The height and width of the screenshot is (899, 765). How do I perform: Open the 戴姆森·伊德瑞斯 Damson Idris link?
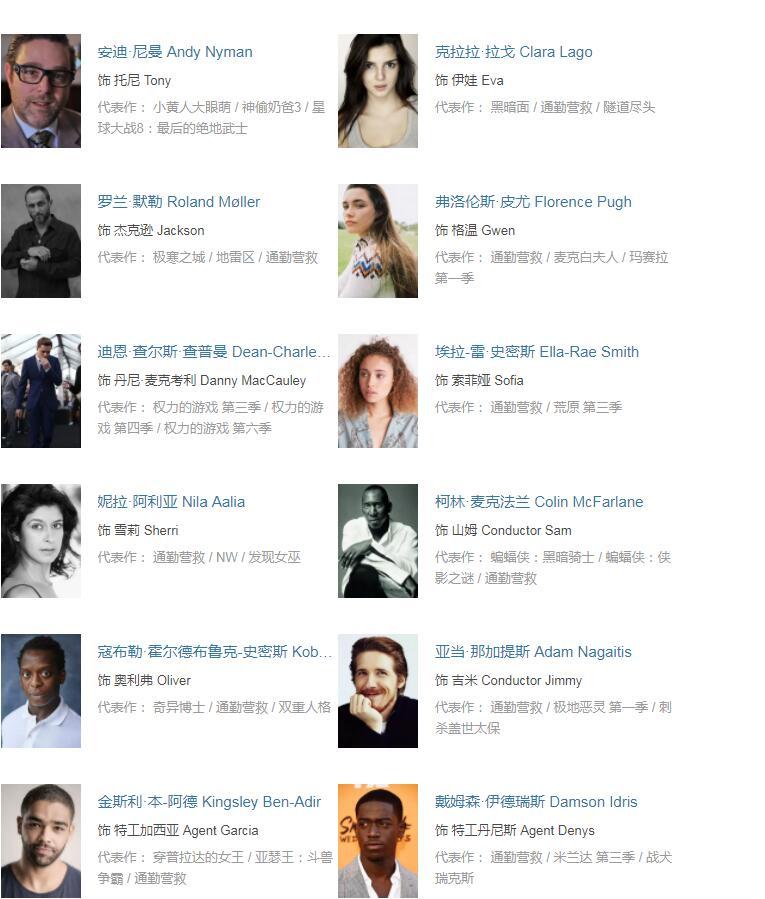[536, 802]
